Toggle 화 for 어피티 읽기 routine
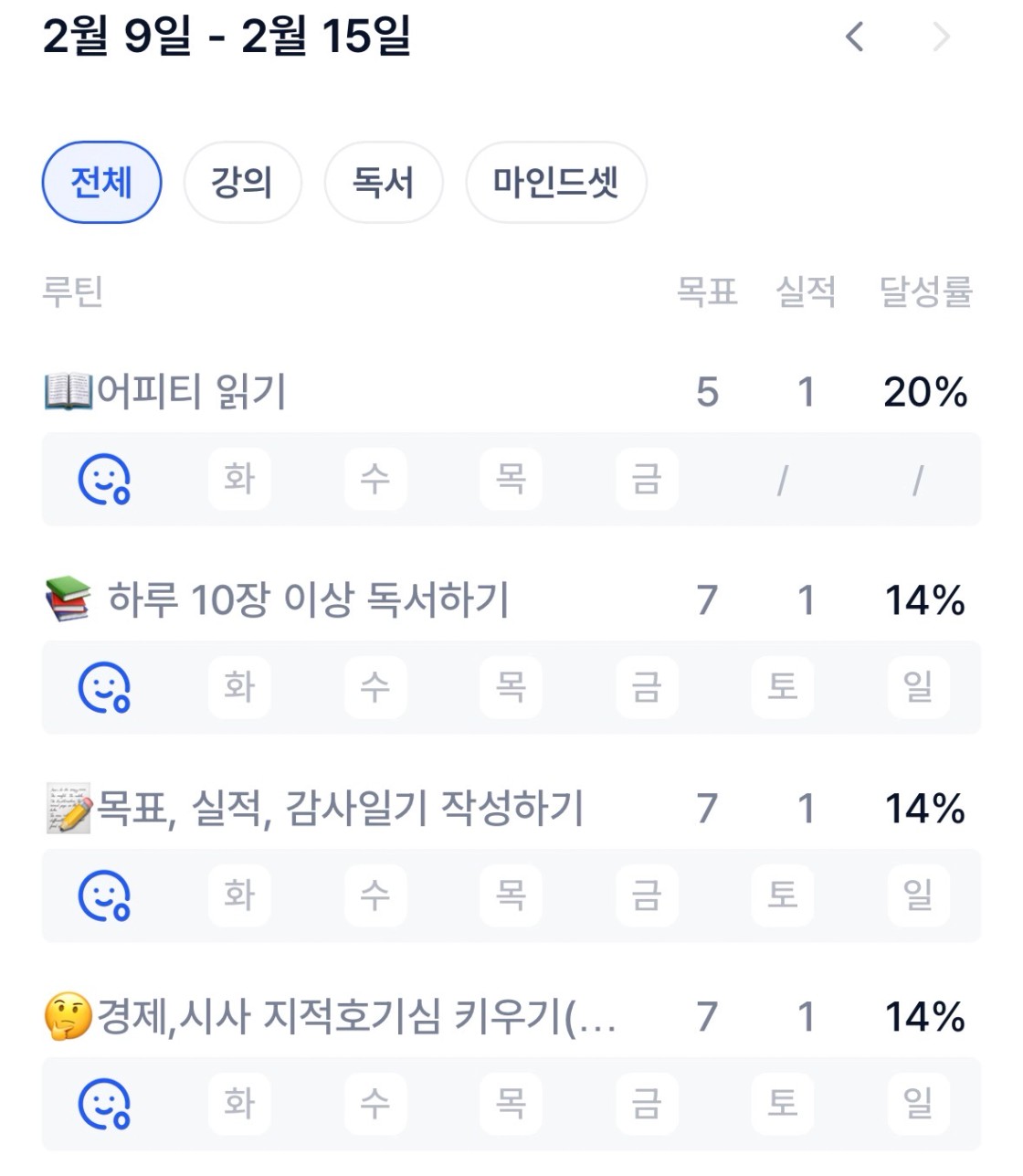Image resolution: width=1023 pixels, height=1176 pixels. click(x=239, y=479)
